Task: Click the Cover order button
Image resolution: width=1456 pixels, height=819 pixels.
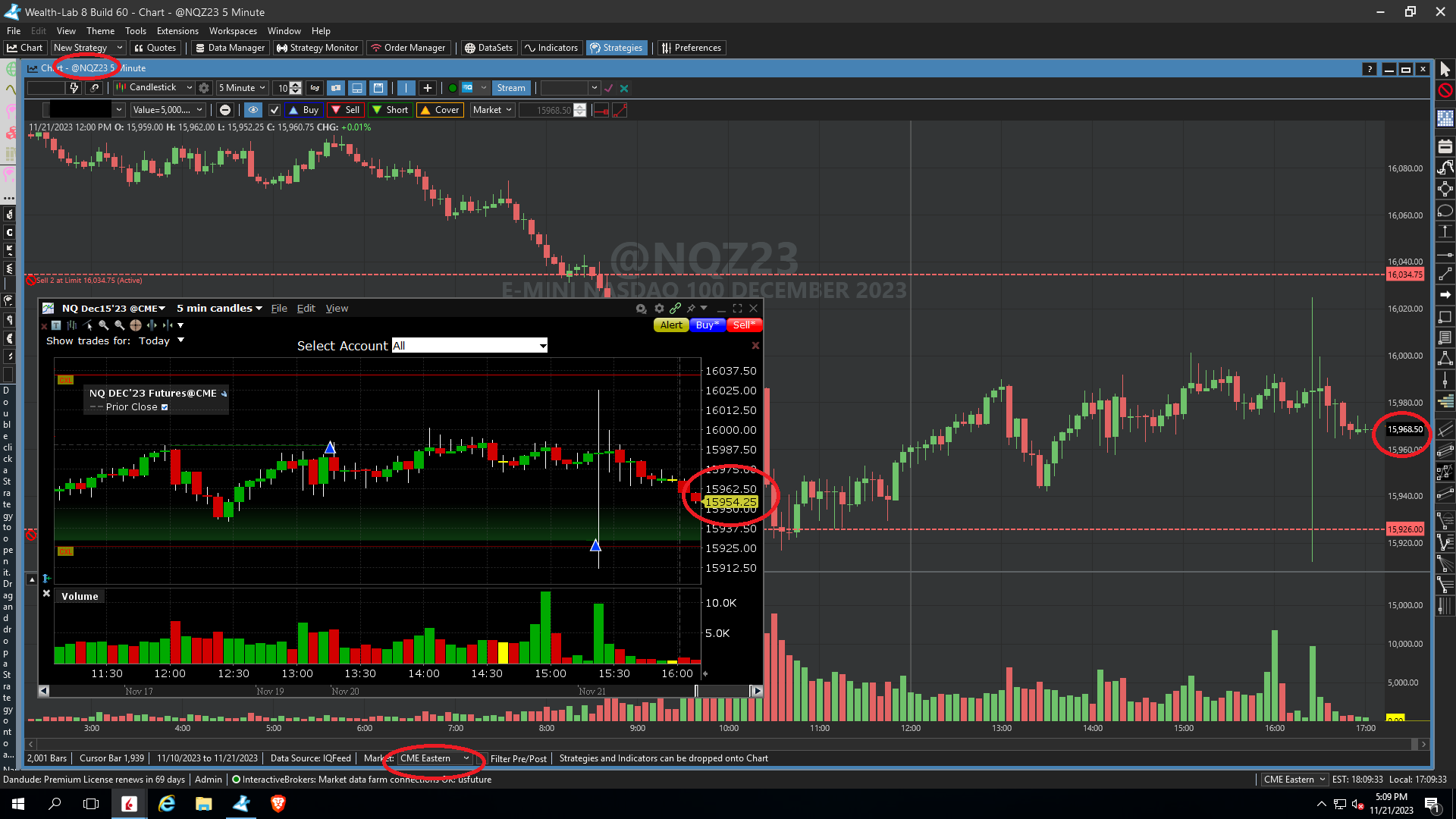Action: pos(440,110)
